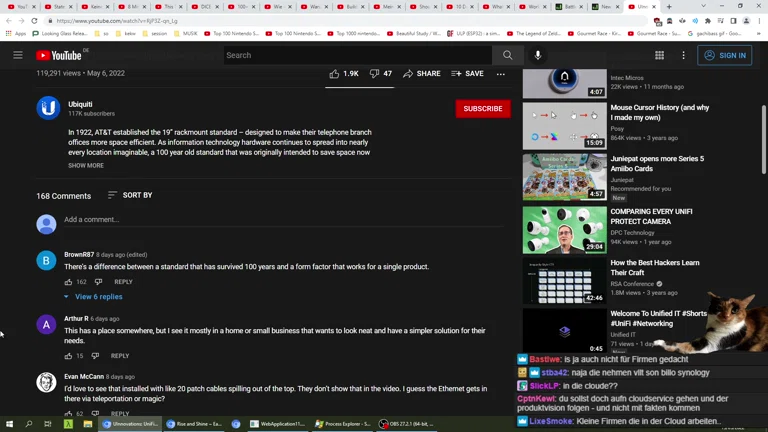
Task: Open the Apps bookmark shortcut
Action: pos(16,34)
